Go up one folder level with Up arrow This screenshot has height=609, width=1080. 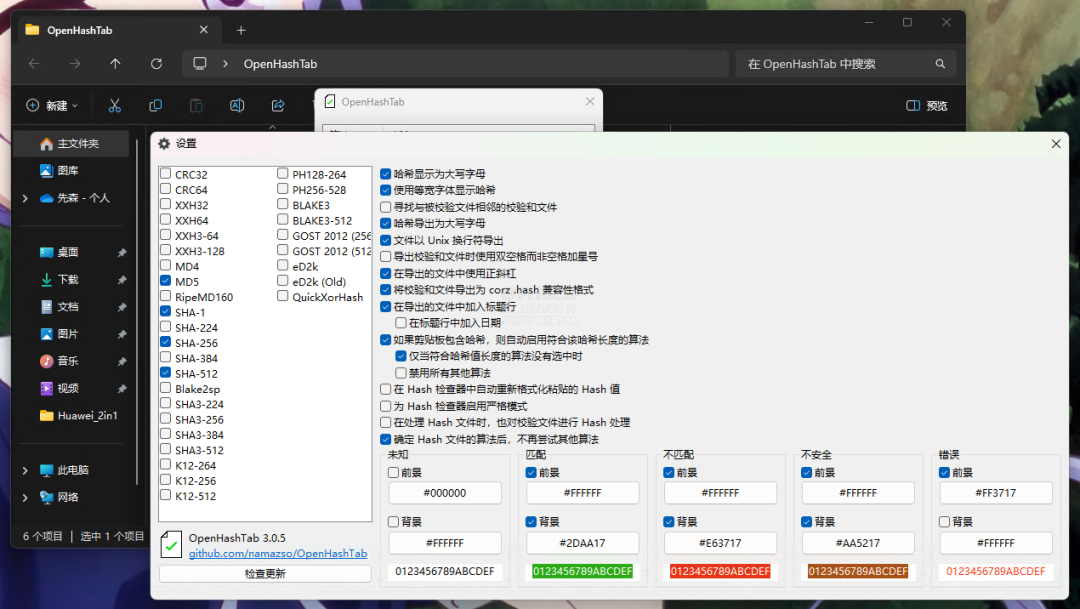115,63
